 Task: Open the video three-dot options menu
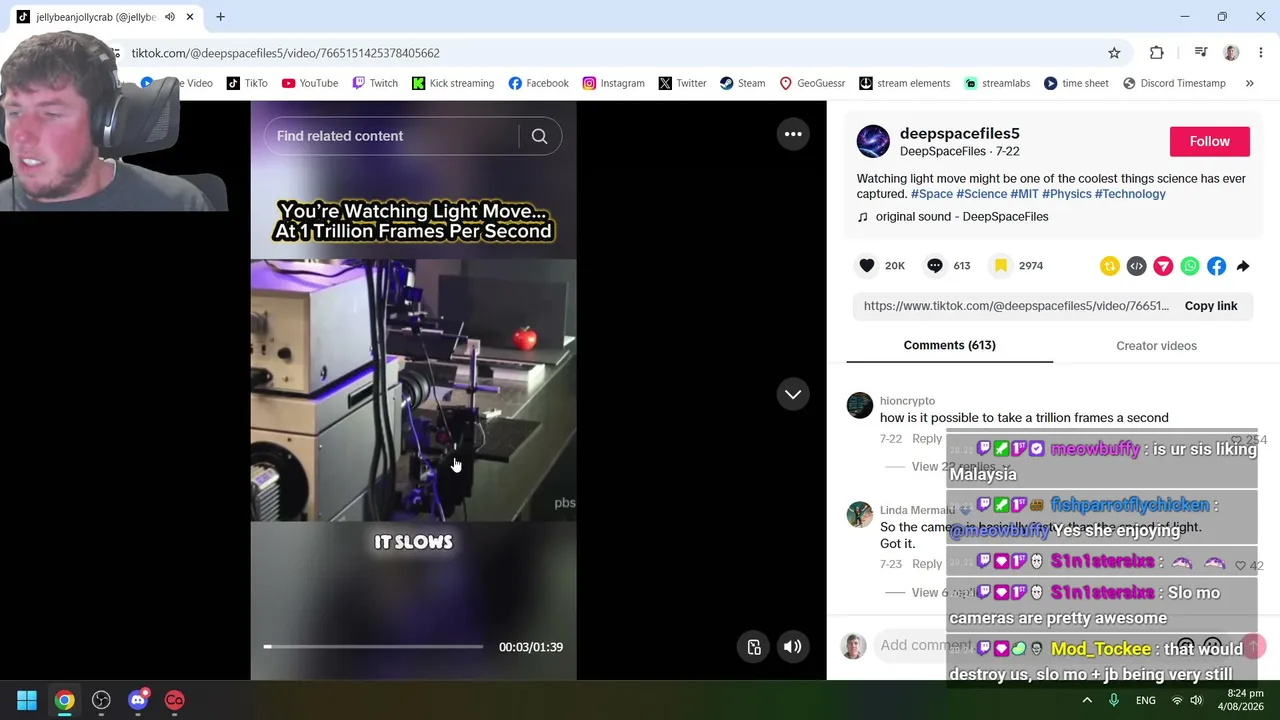(793, 134)
